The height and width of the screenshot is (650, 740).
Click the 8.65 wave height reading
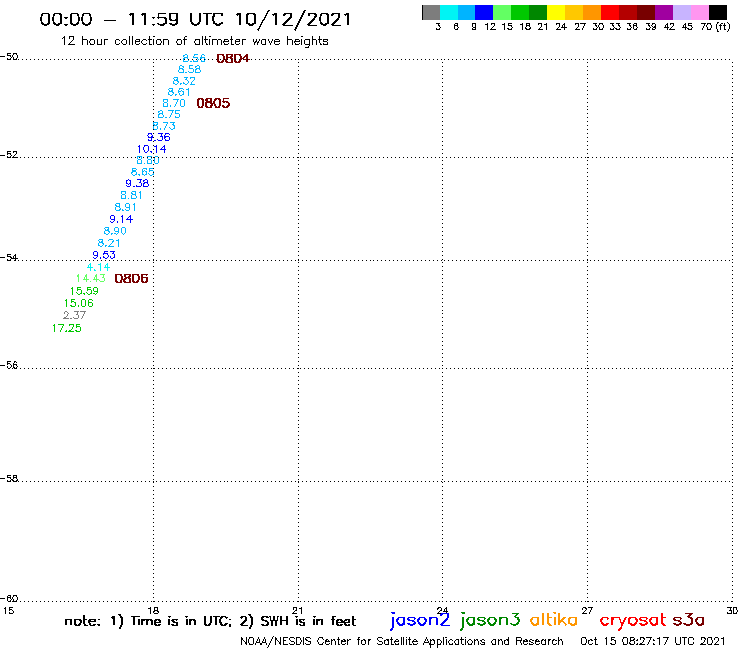click(x=143, y=172)
